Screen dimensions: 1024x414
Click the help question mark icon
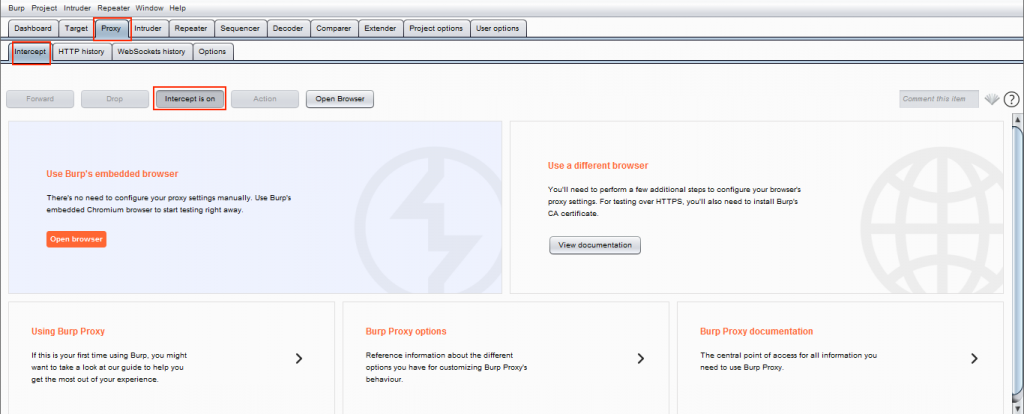click(1011, 99)
